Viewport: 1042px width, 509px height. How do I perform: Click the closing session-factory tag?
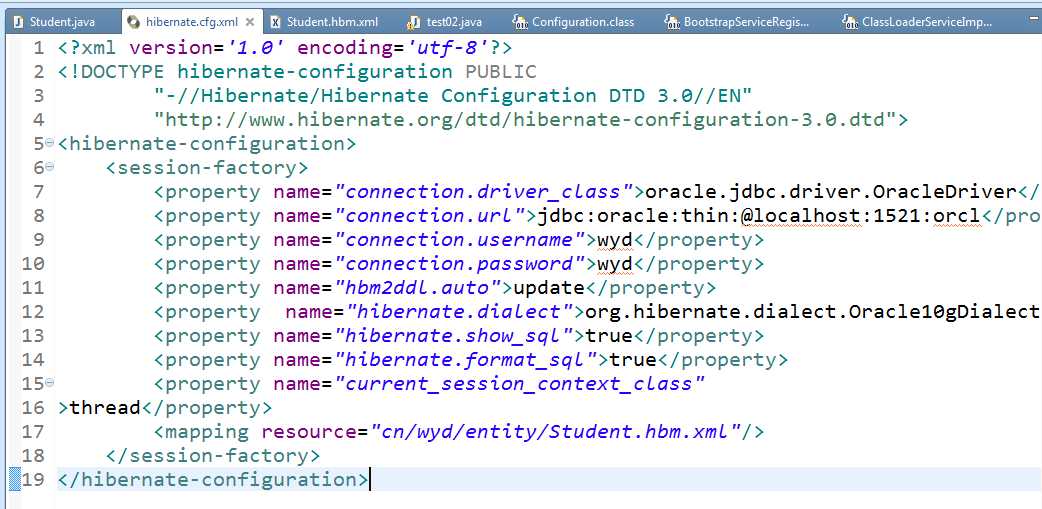click(x=213, y=455)
